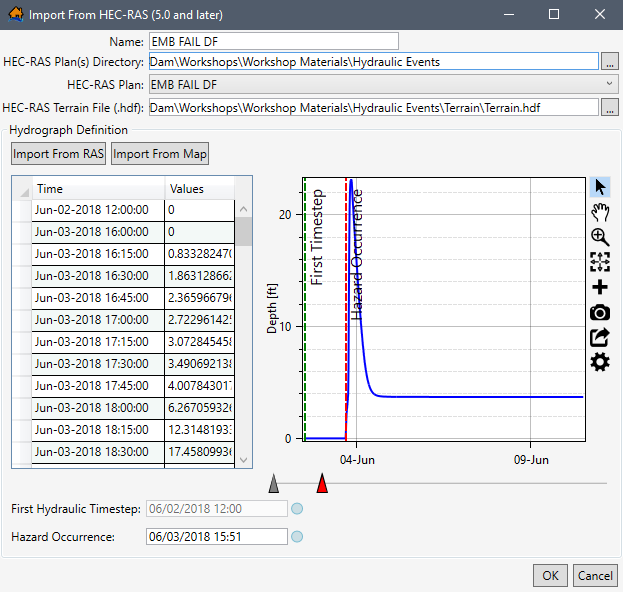This screenshot has height=592, width=623.
Task: Dismiss dialog with Cancel button
Action: pyautogui.click(x=595, y=575)
